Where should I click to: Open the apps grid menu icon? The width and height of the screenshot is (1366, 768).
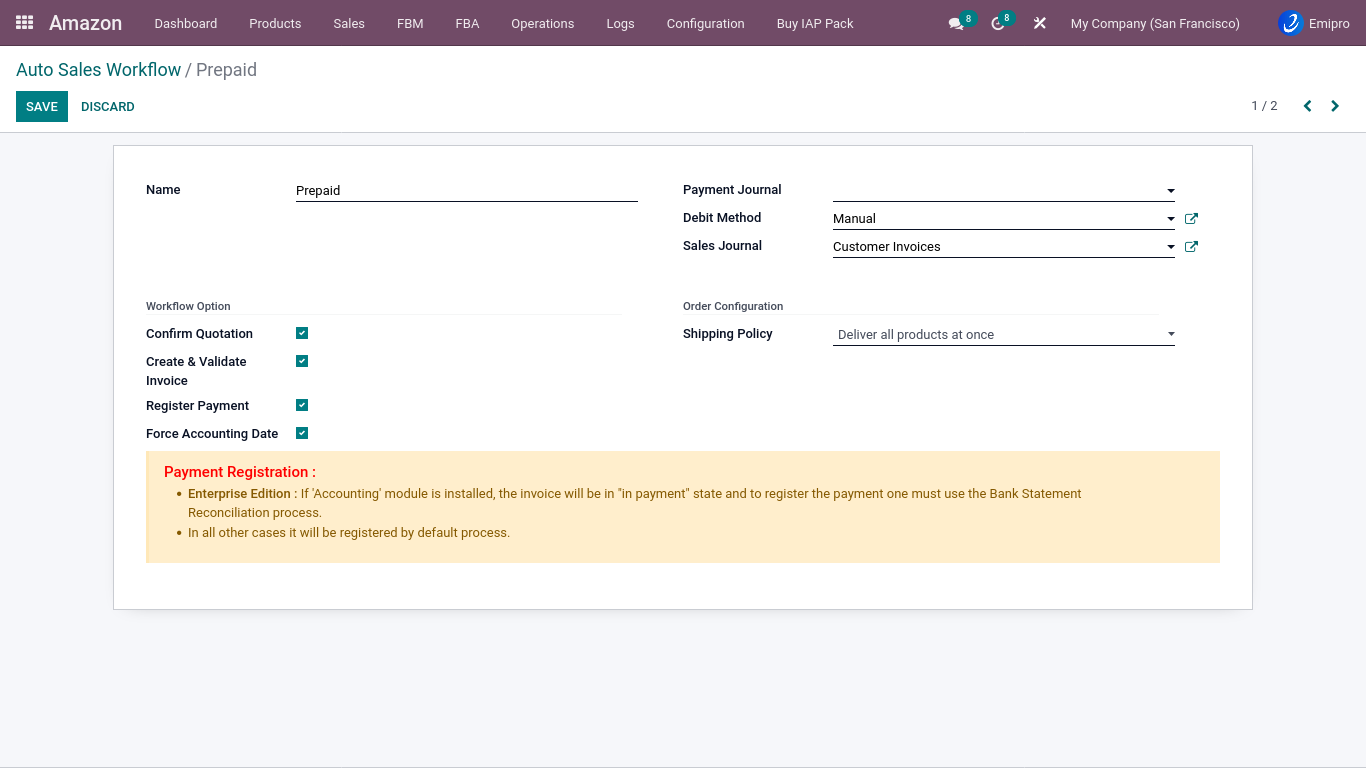point(25,22)
